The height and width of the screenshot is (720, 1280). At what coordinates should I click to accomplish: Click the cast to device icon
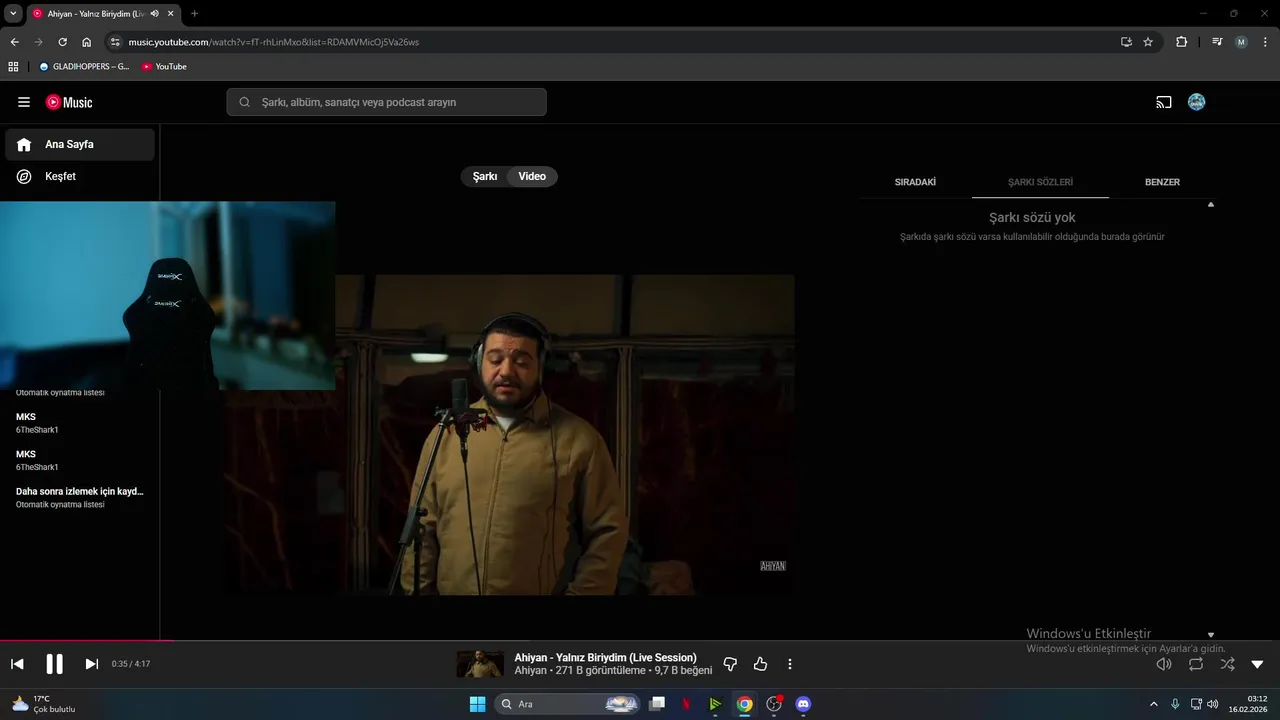tap(1164, 102)
